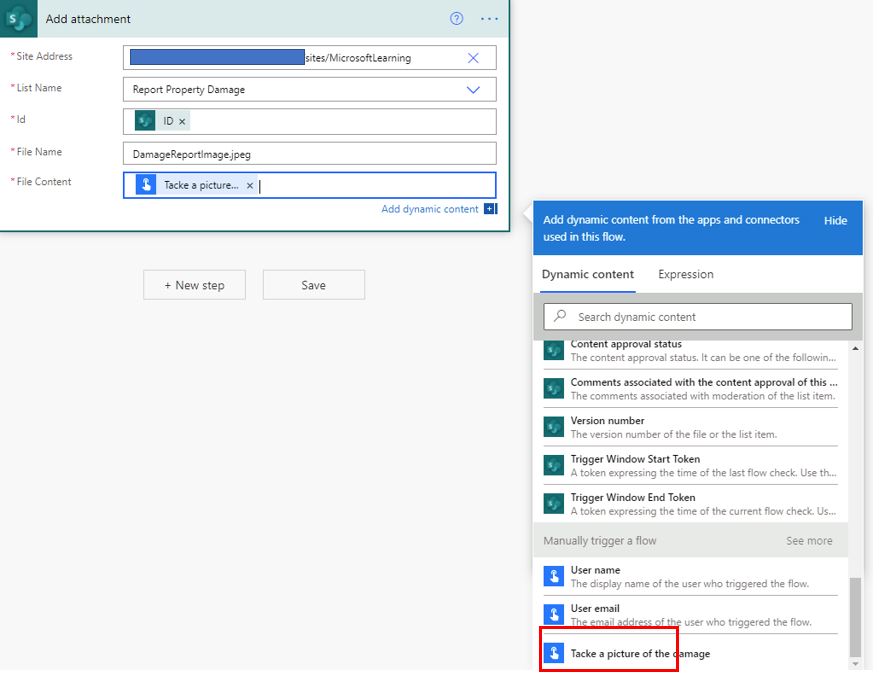This screenshot has width=879, height=681.
Task: Click the icon next to User name
Action: pyautogui.click(x=554, y=576)
